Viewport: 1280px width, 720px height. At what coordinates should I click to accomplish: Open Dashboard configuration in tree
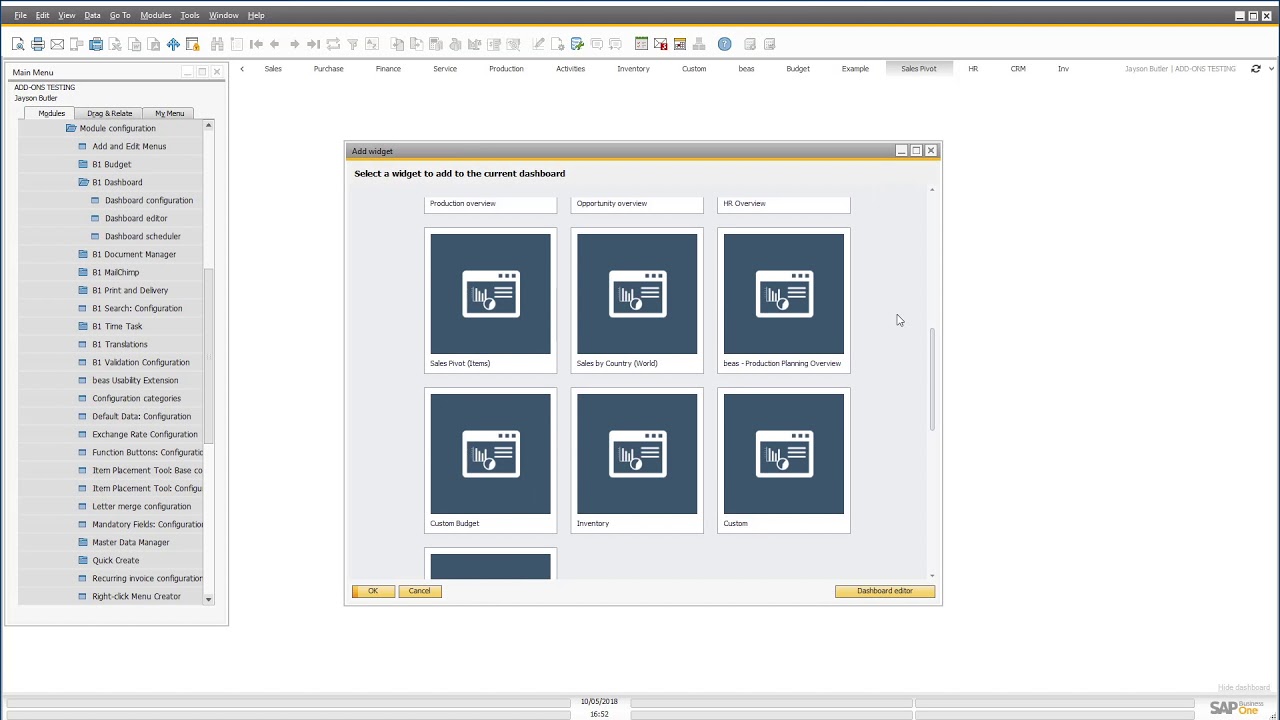[x=148, y=200]
